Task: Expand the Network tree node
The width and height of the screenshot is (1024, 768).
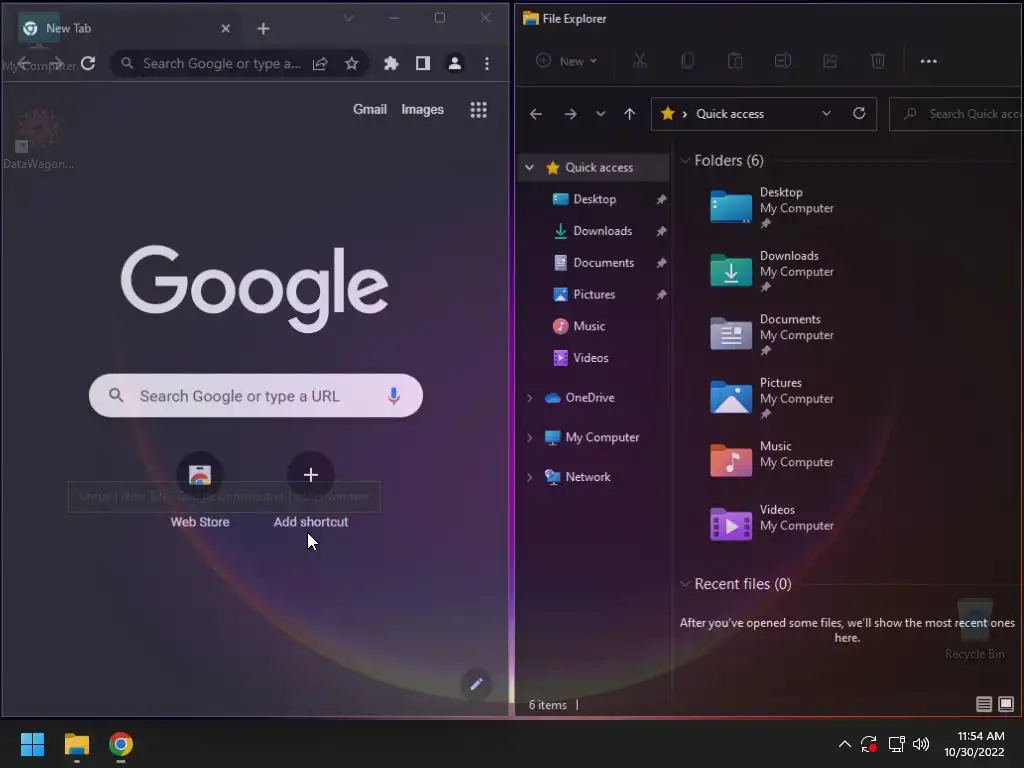Action: [530, 477]
